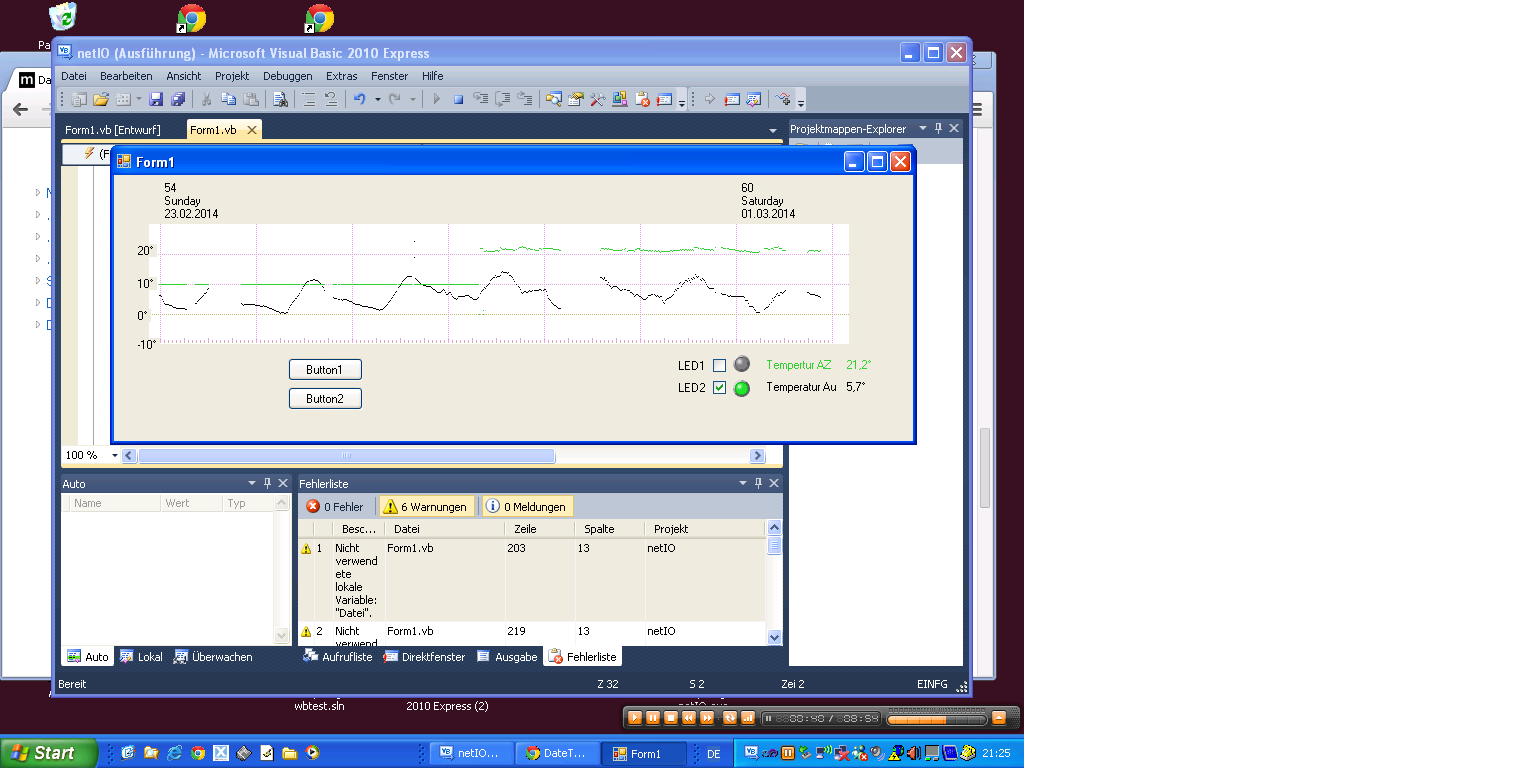The height and width of the screenshot is (768, 1536).
Task: Untick the LED2 checkbox
Action: pos(719,388)
